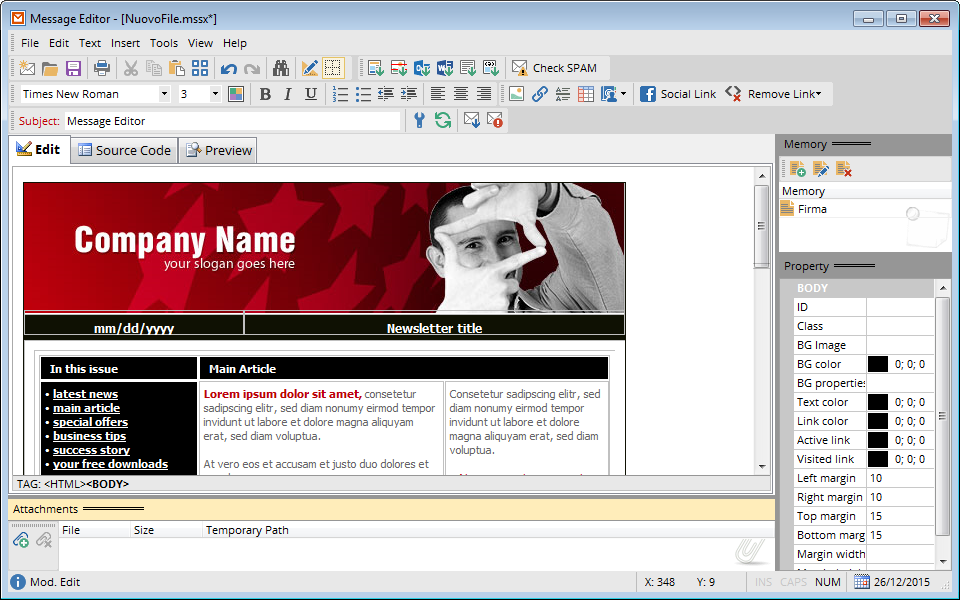Click the Insert image icon
Screen dimensions: 960x600
click(x=516, y=94)
